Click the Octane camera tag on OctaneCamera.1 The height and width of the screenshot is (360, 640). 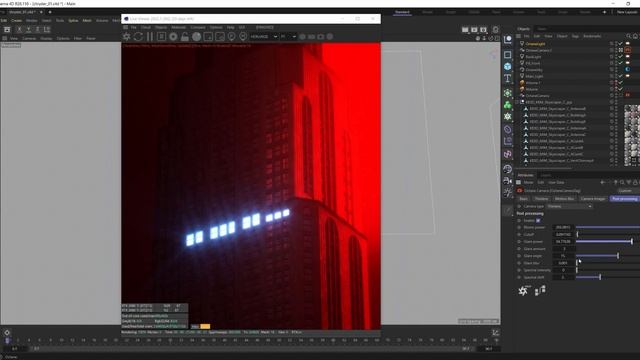pyautogui.click(x=628, y=50)
